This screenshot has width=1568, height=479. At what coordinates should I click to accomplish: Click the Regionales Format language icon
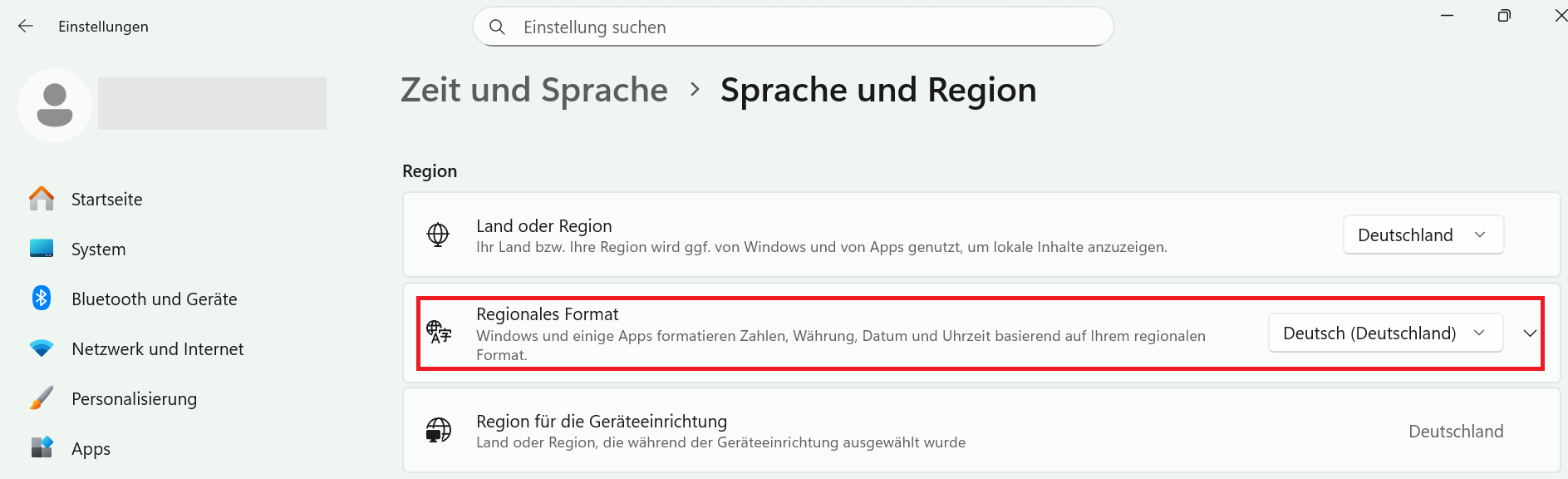(439, 333)
